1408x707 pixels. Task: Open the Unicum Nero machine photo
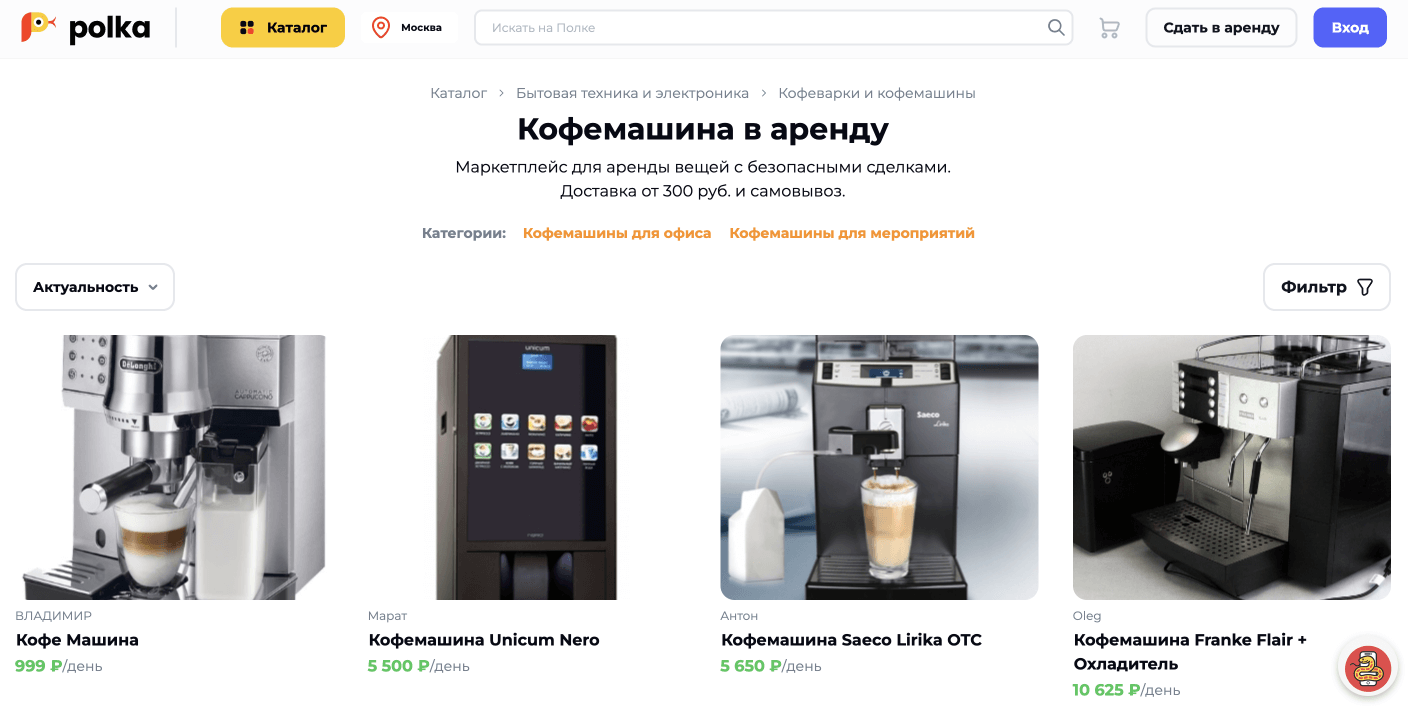pyautogui.click(x=527, y=467)
